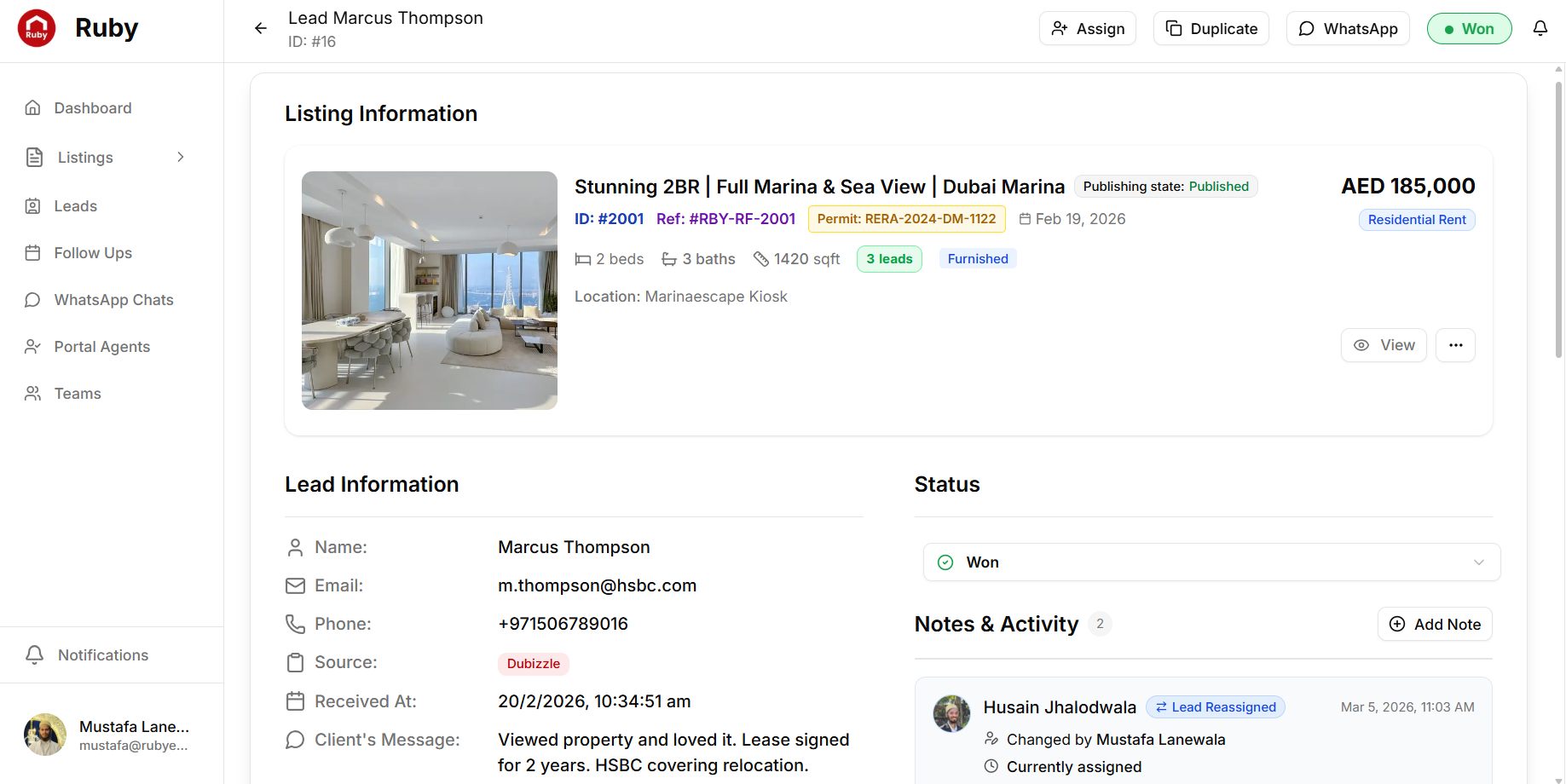The width and height of the screenshot is (1566, 784).
Task: Open the notification bell in header
Action: click(1540, 28)
